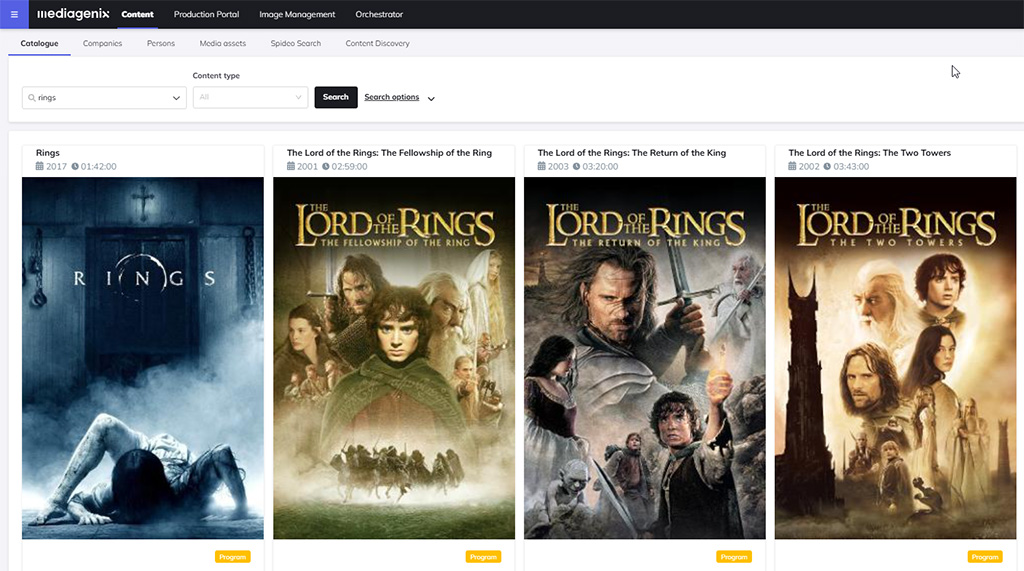
Task: Click the duration 03:43:00
Action: (x=851, y=167)
